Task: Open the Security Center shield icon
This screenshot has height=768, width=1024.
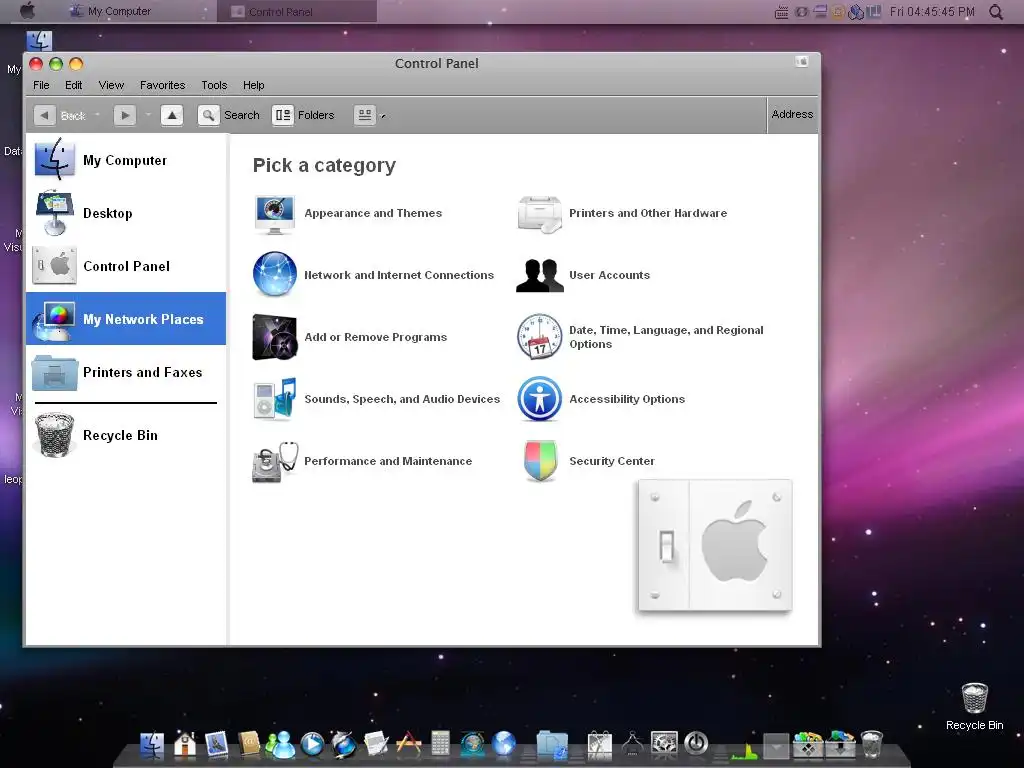Action: (540, 460)
